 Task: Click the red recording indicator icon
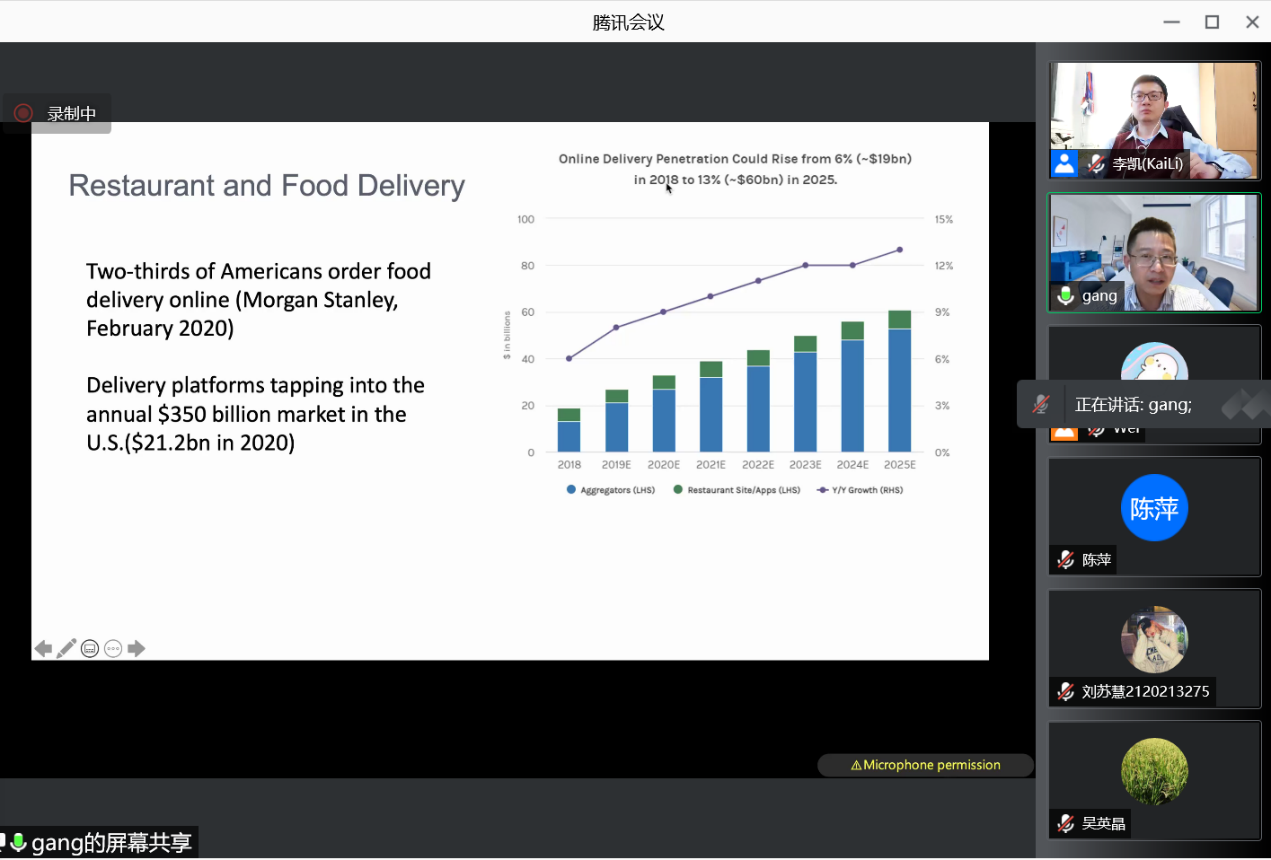coord(23,114)
